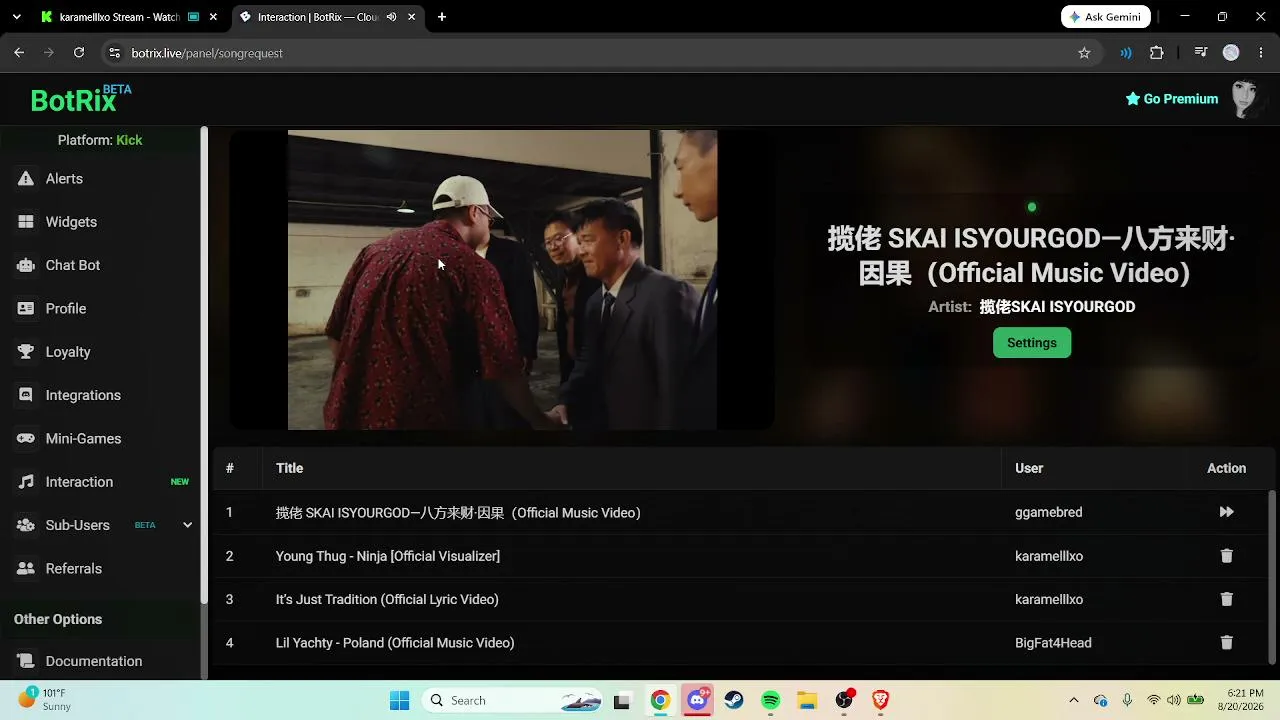
Task: Click the song video player thumbnail
Action: point(502,280)
